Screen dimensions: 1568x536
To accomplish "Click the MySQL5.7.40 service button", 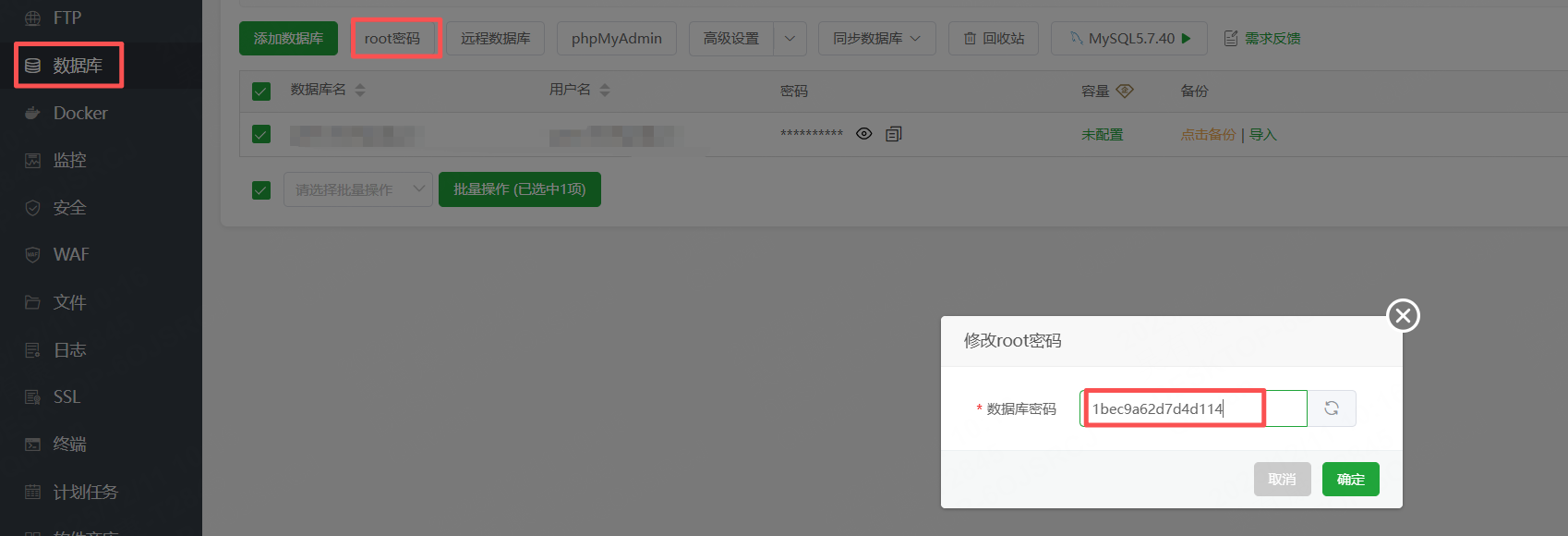I will click(x=1128, y=38).
